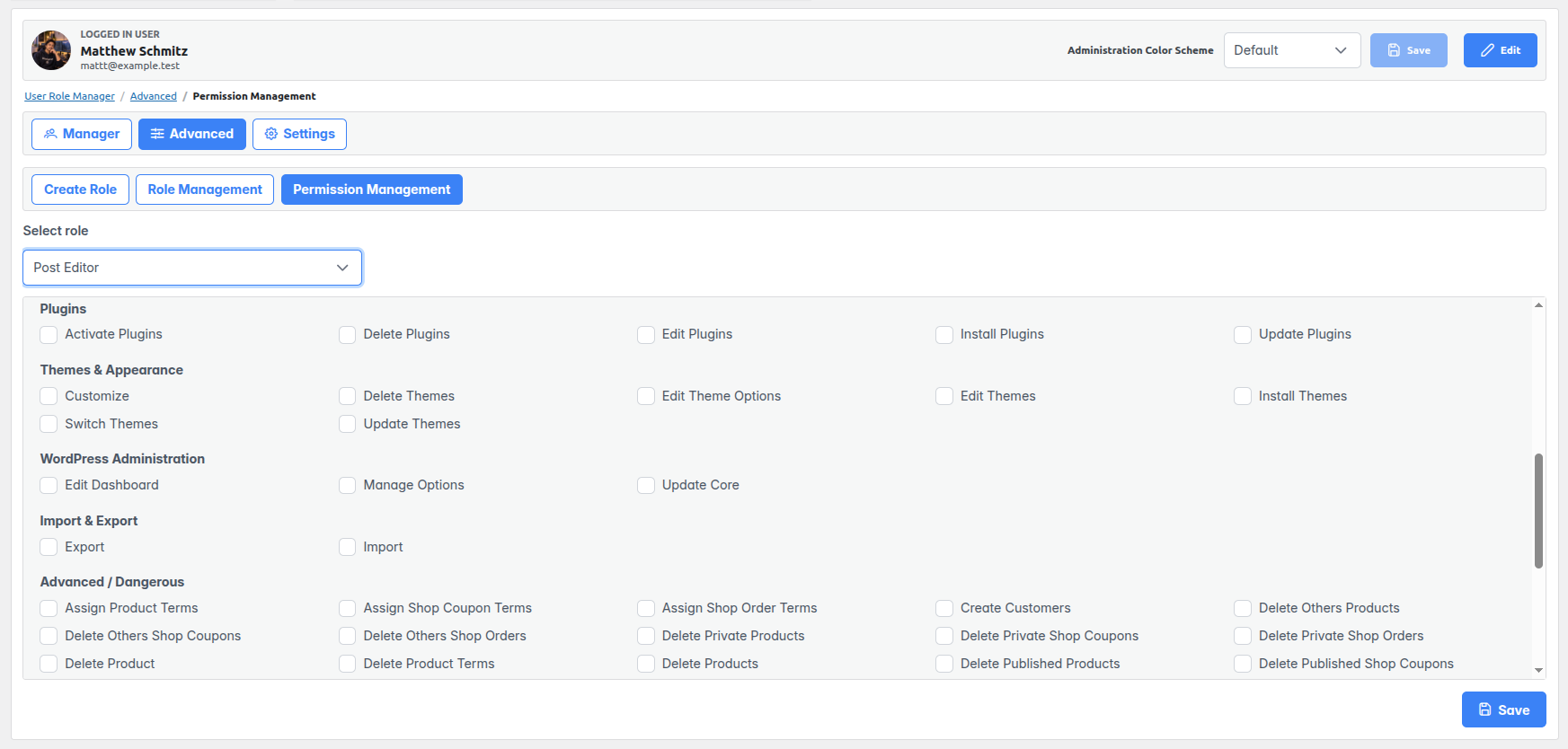Select the Create Role tab
Viewport: 1568px width, 749px height.
click(80, 189)
